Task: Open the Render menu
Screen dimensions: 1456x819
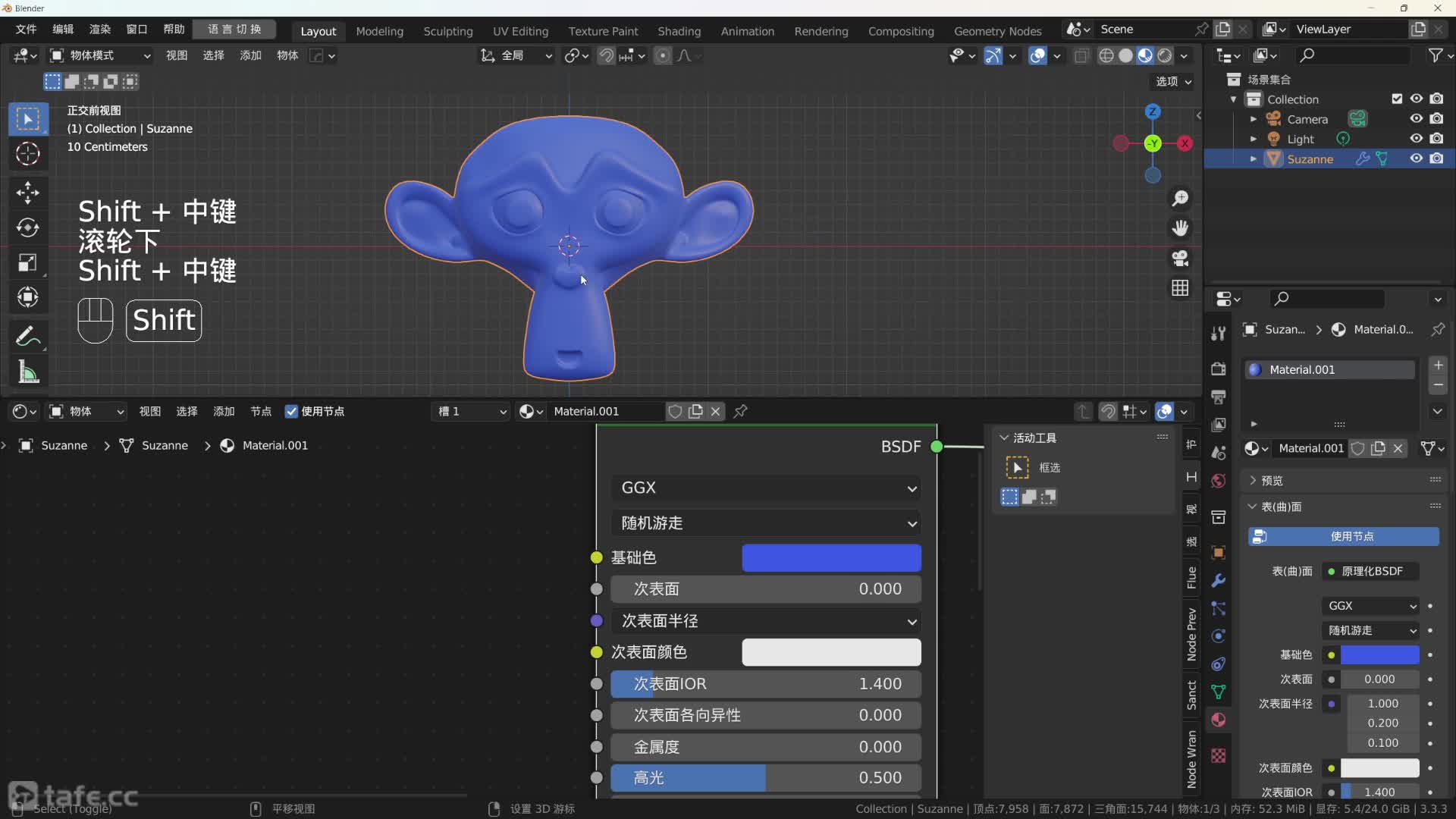Action: (100, 29)
